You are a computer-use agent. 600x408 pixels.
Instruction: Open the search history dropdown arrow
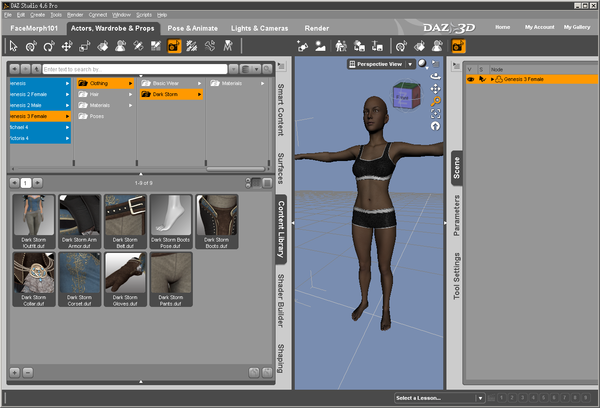[233, 69]
